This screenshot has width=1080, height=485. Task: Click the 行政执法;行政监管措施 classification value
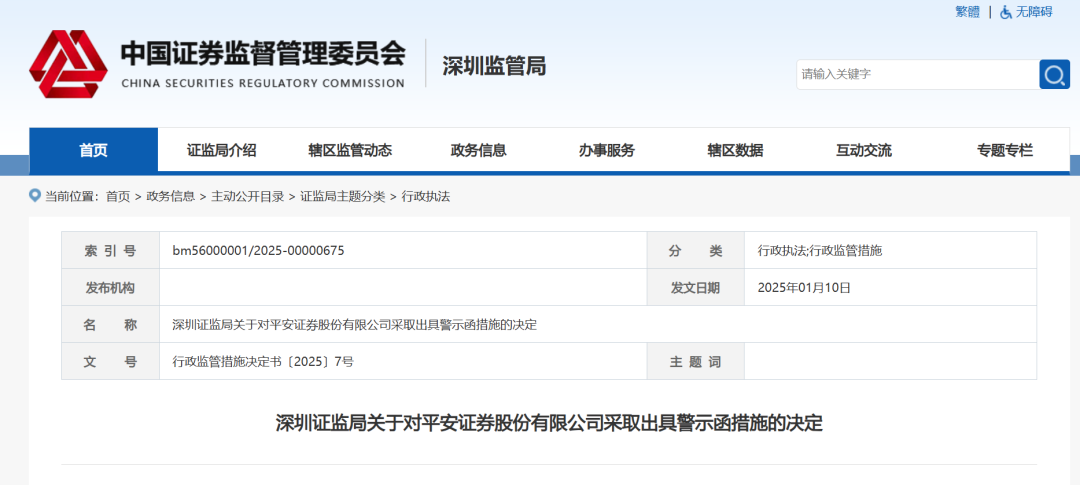pos(820,251)
